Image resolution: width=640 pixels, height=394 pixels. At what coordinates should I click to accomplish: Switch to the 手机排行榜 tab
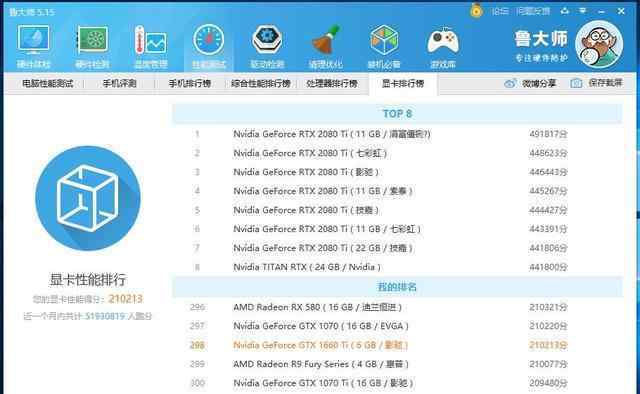(190, 83)
